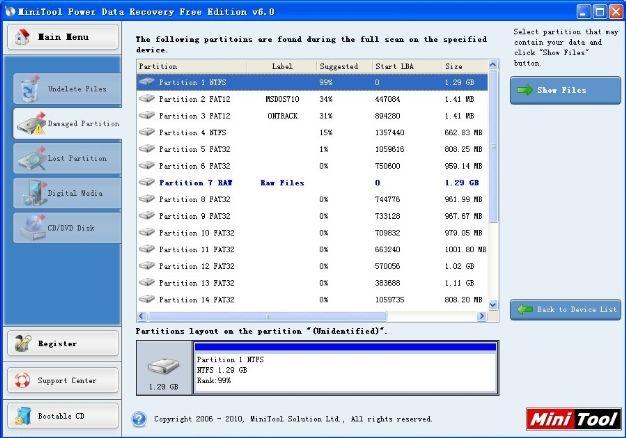
Task: Click the Partition 14 FAT32 text
Action: pyautogui.click(x=196, y=299)
